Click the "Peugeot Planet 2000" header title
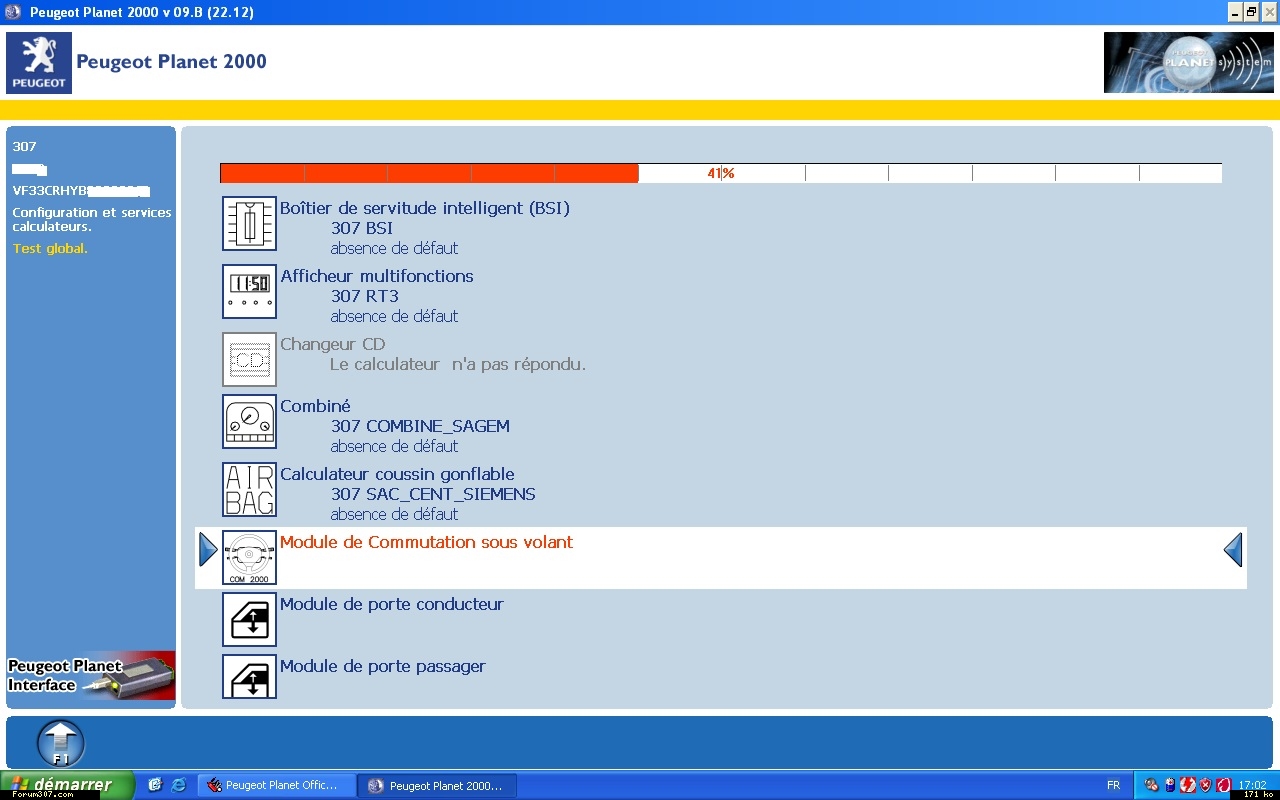The image size is (1280, 800). [x=172, y=62]
